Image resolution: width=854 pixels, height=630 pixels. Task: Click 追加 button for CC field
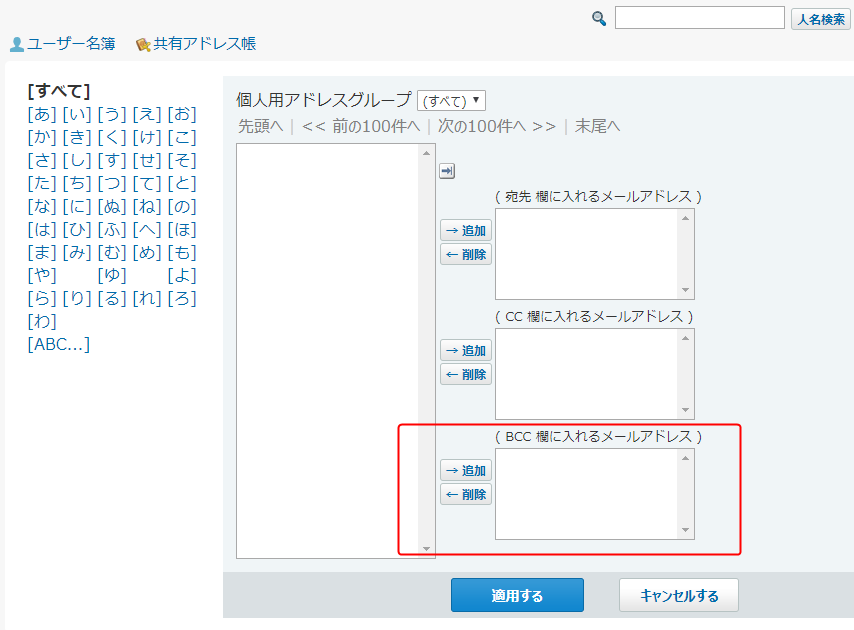(x=466, y=350)
